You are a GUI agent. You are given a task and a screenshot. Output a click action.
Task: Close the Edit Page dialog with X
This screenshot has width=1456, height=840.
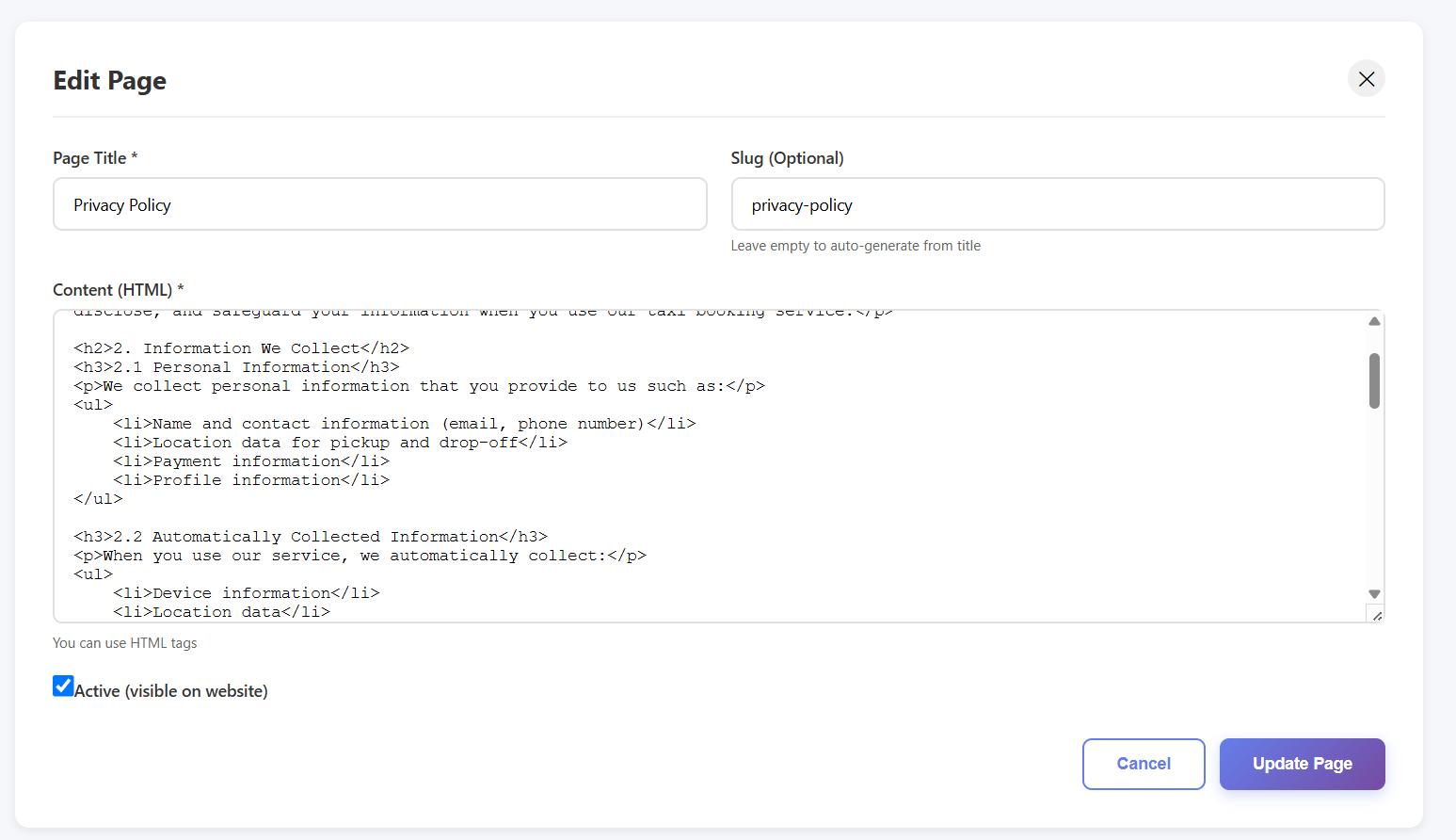click(1366, 79)
